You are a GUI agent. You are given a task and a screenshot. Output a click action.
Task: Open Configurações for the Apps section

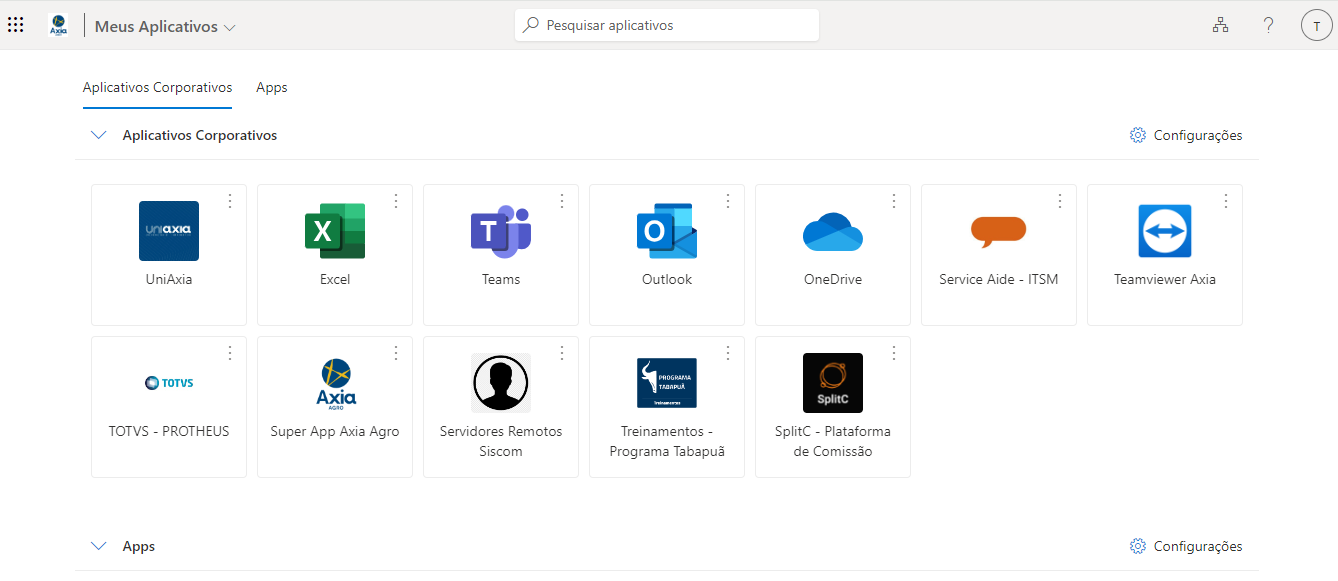1186,546
